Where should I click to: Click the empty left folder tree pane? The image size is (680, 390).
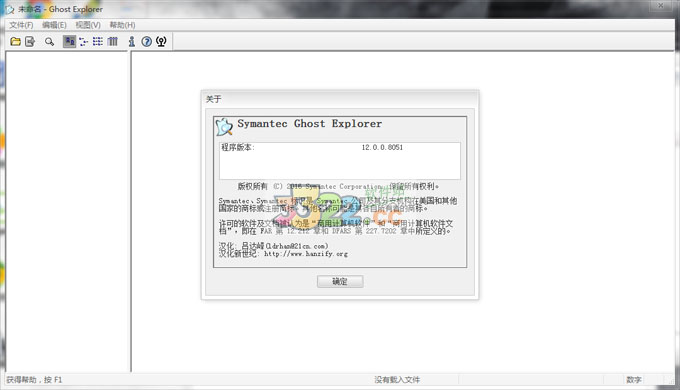(67, 212)
